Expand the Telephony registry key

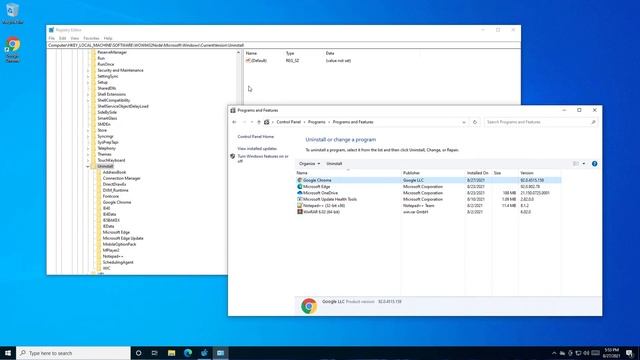(88, 149)
